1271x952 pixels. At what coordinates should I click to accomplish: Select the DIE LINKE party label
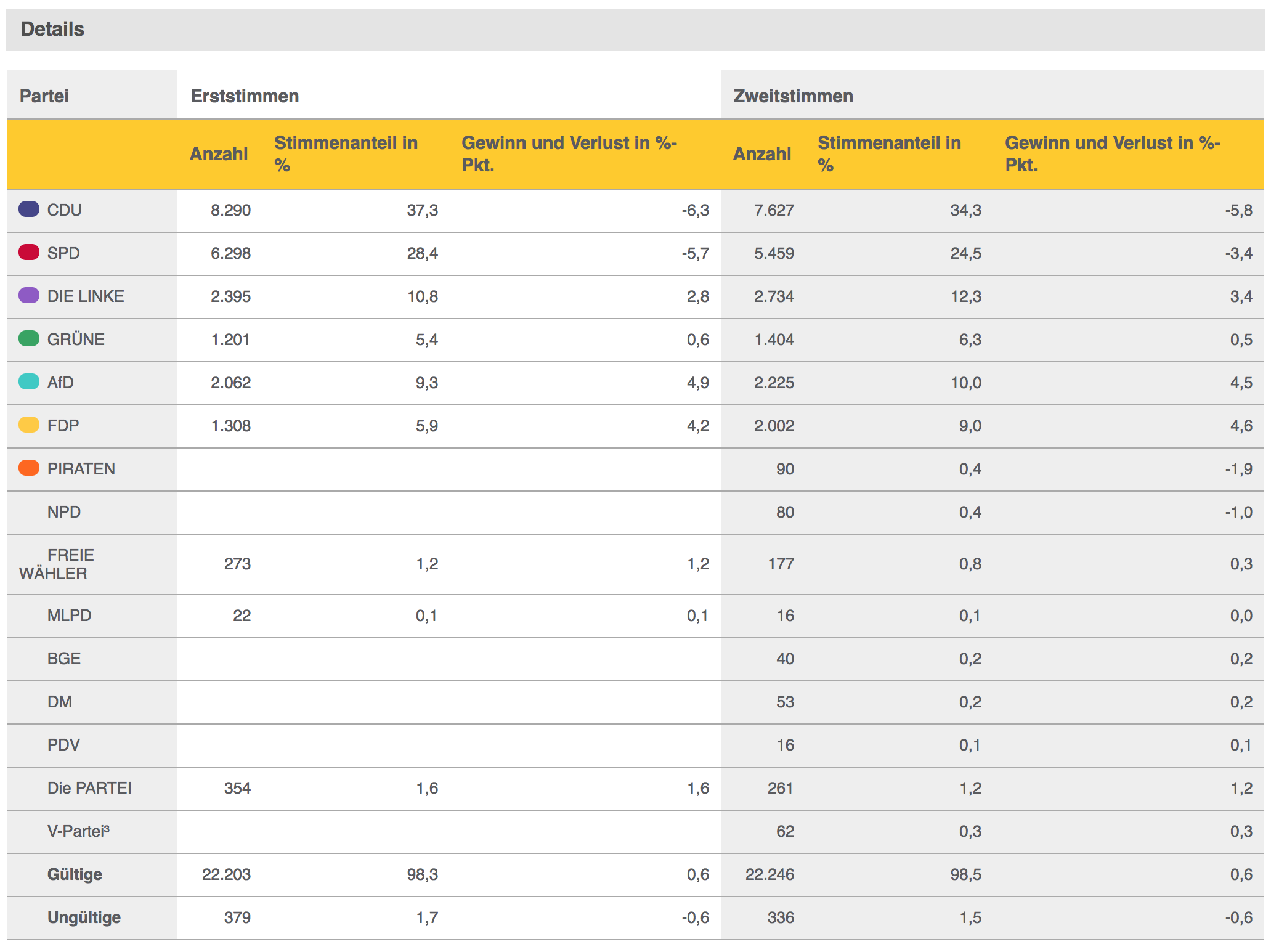(86, 296)
